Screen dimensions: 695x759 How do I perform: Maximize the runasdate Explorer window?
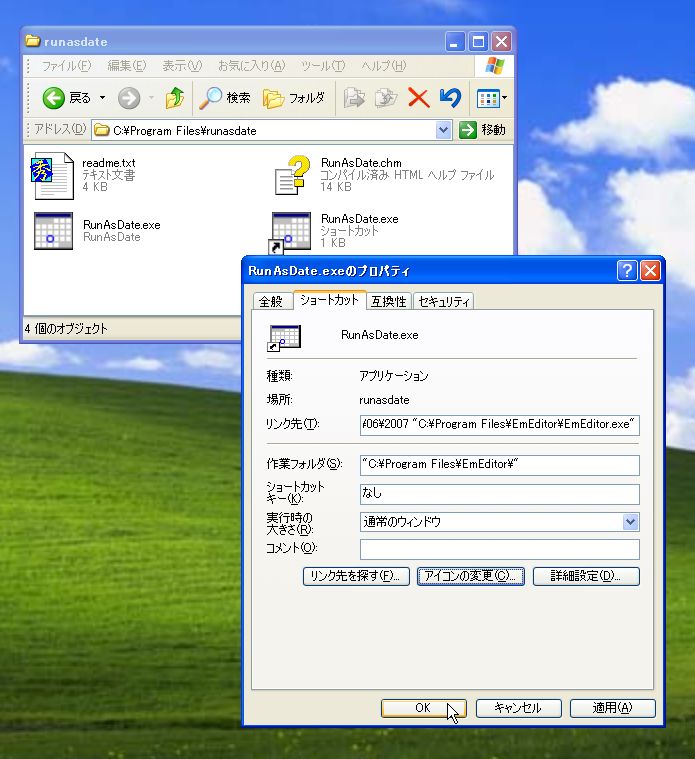[478, 42]
